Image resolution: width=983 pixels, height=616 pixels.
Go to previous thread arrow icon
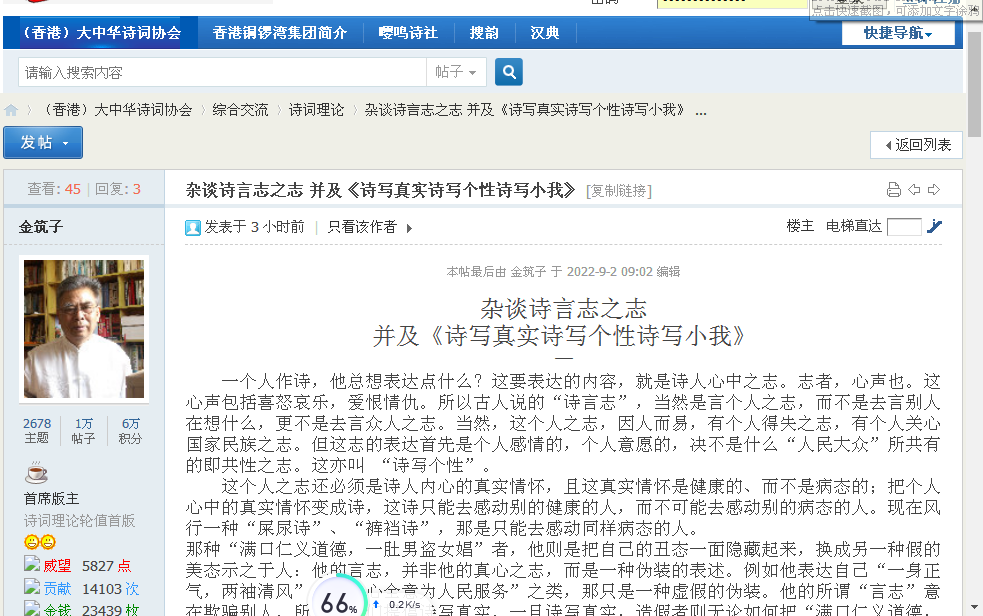point(914,190)
